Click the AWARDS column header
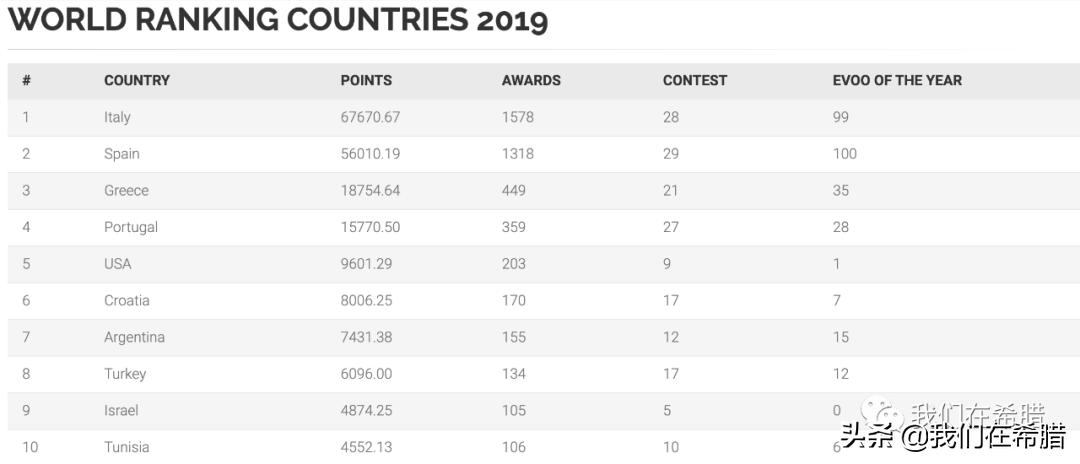Viewport: 1080px width, 464px height. pyautogui.click(x=531, y=80)
